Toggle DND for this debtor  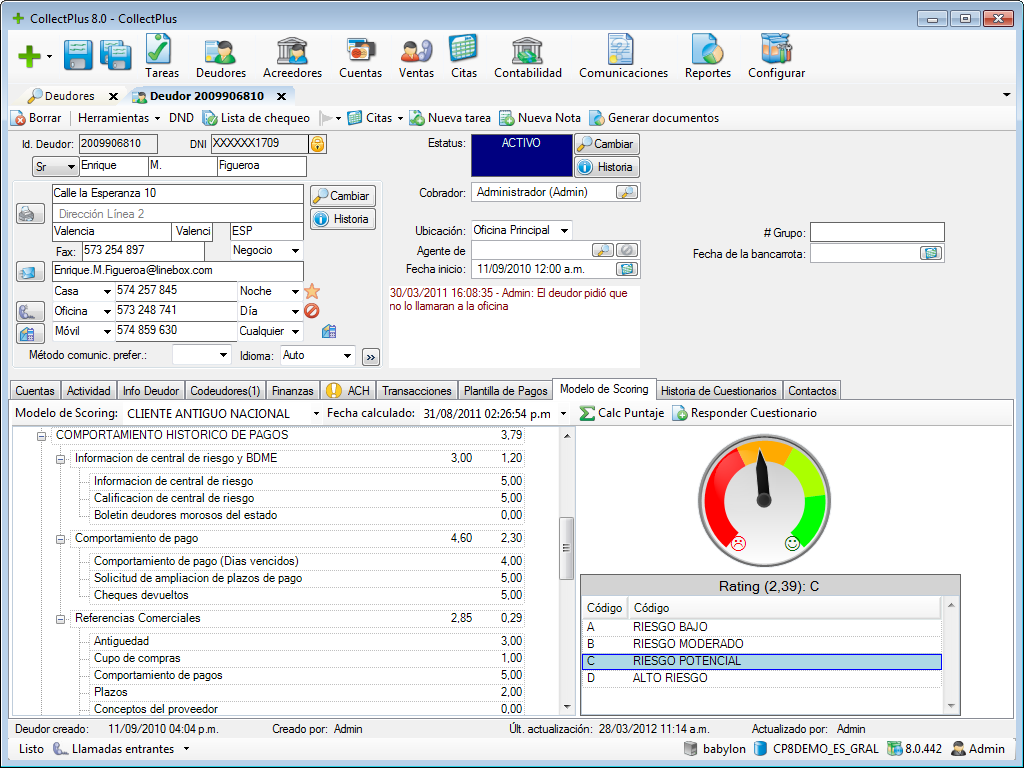click(x=181, y=118)
